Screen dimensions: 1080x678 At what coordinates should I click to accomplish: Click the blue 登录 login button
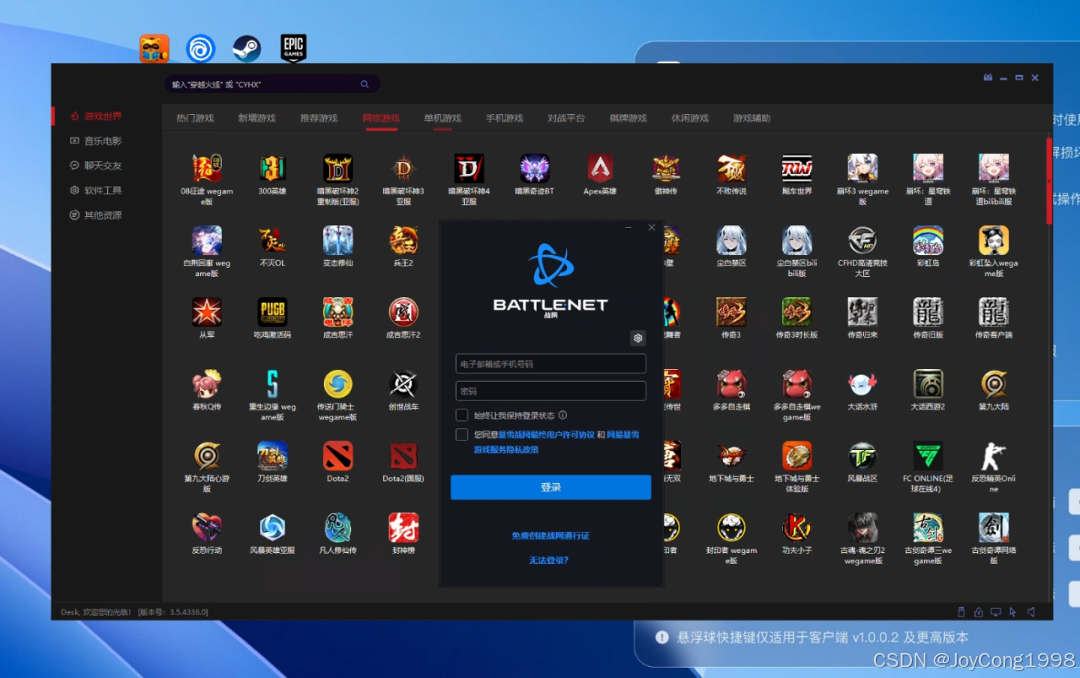point(550,487)
